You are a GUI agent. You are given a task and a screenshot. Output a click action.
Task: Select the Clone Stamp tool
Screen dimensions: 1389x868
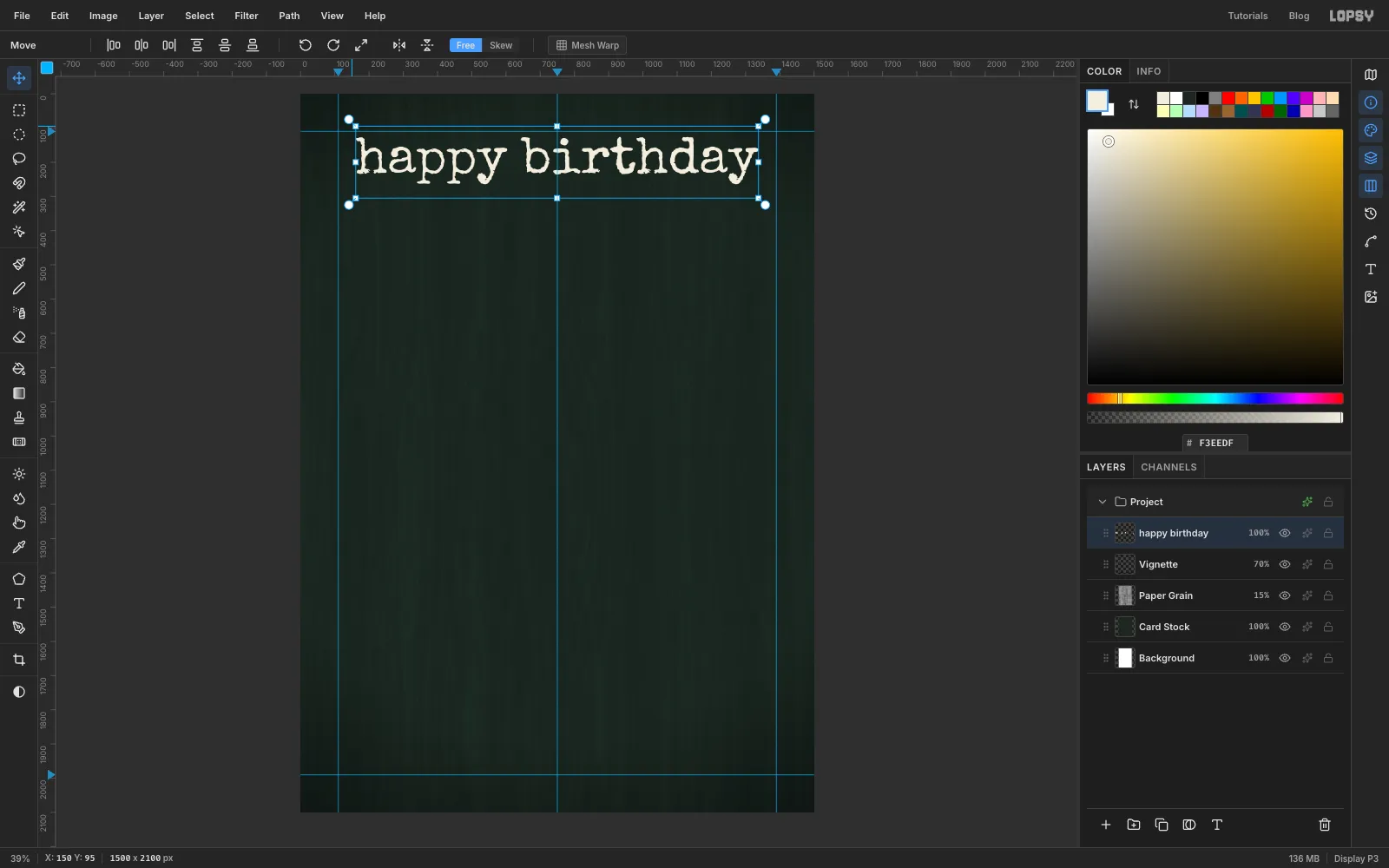click(19, 418)
